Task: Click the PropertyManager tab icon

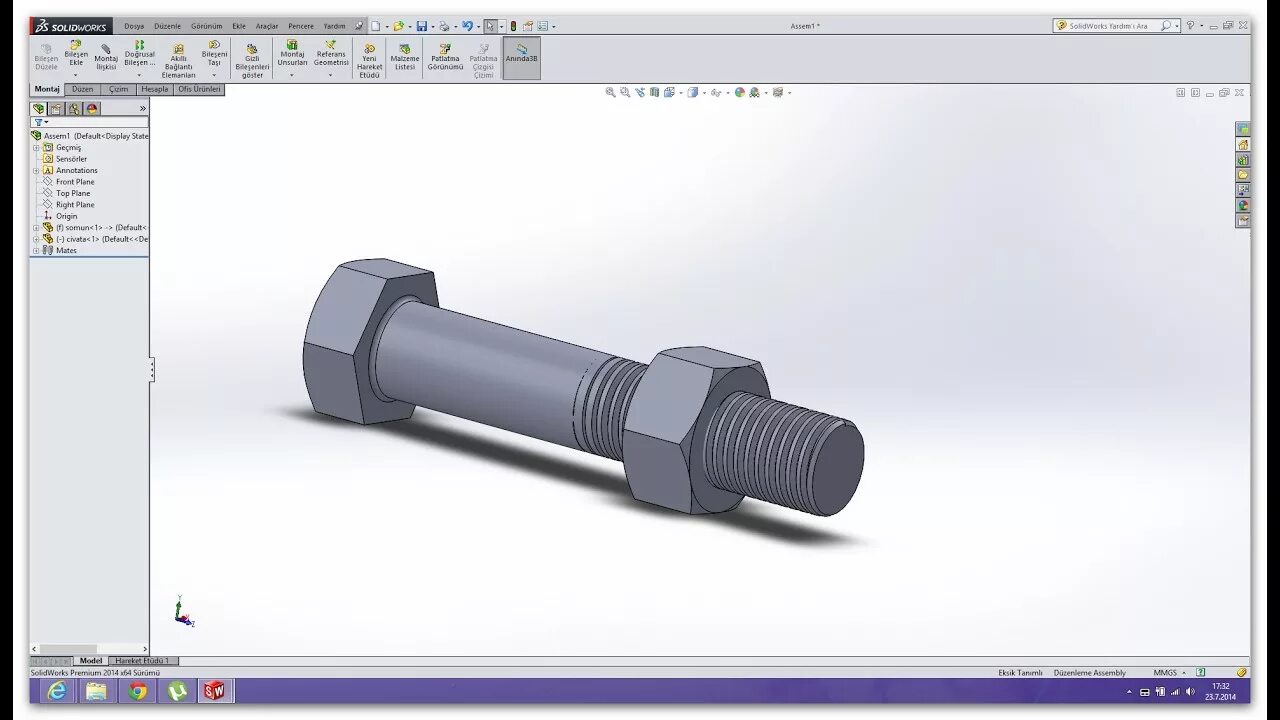Action: [x=56, y=108]
